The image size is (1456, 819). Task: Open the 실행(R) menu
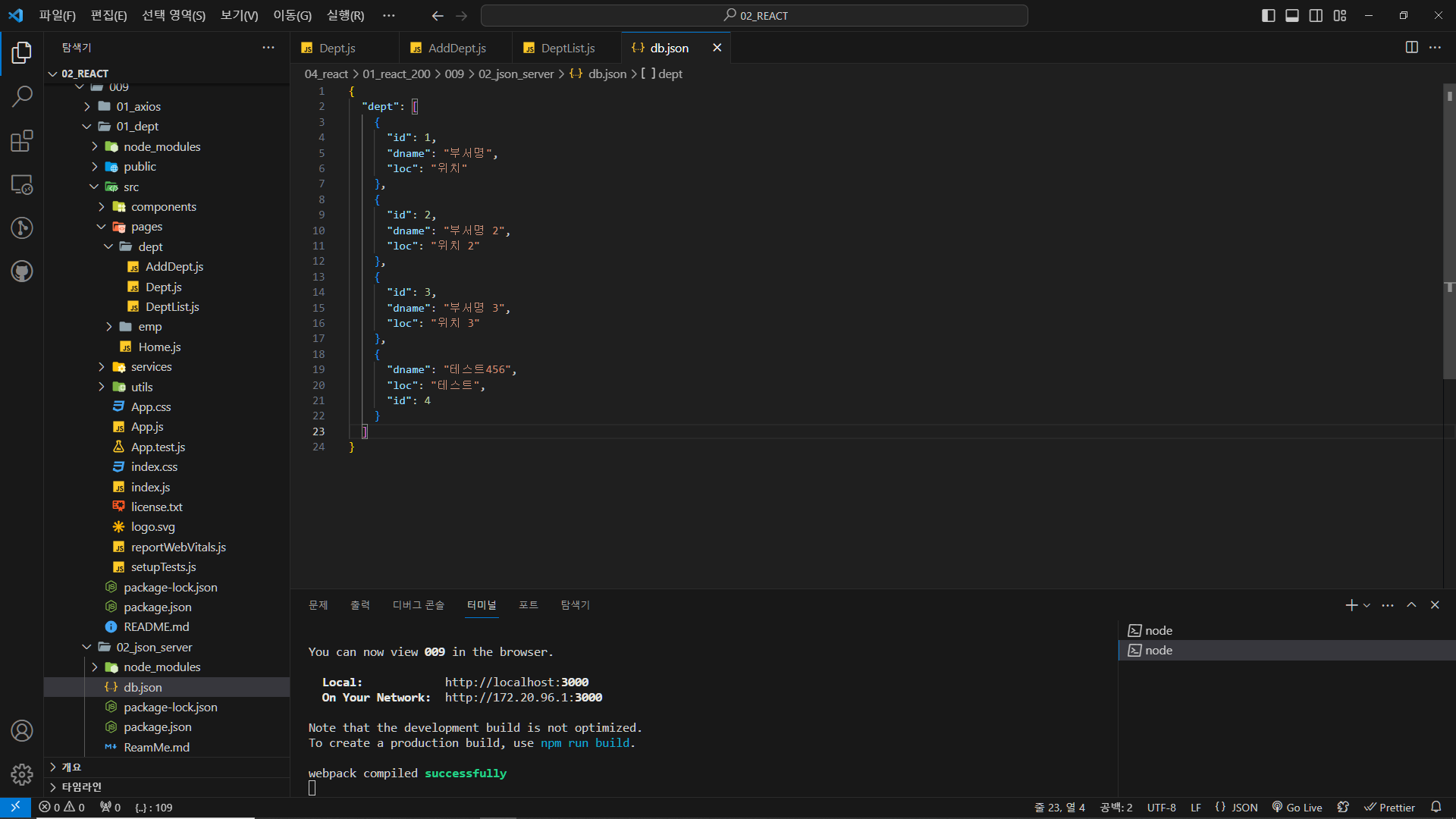pyautogui.click(x=345, y=15)
